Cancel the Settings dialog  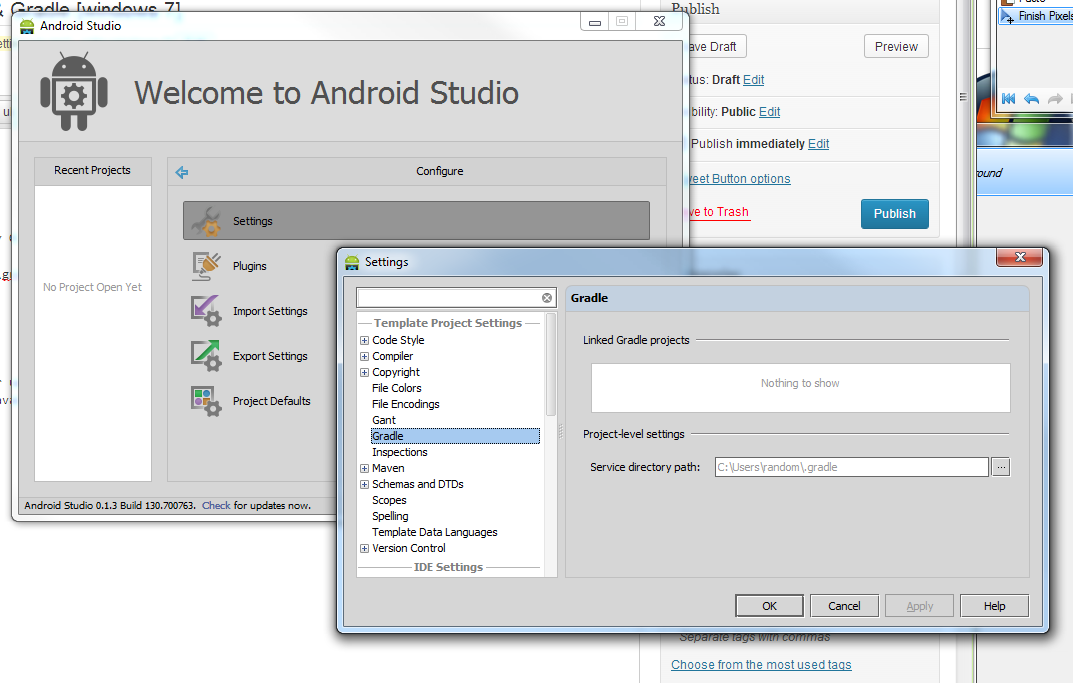click(844, 606)
